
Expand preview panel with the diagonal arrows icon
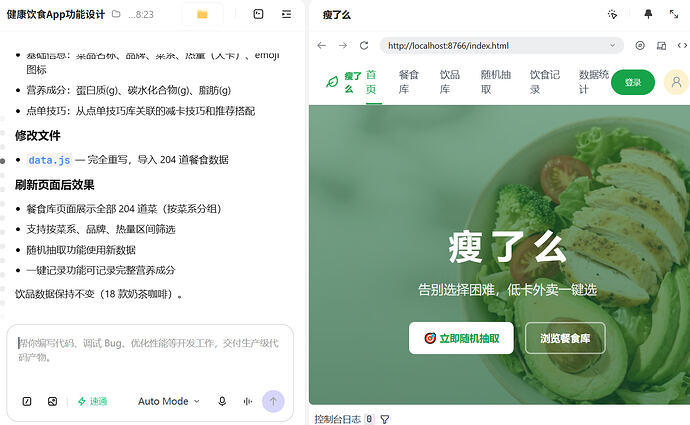click(x=674, y=14)
